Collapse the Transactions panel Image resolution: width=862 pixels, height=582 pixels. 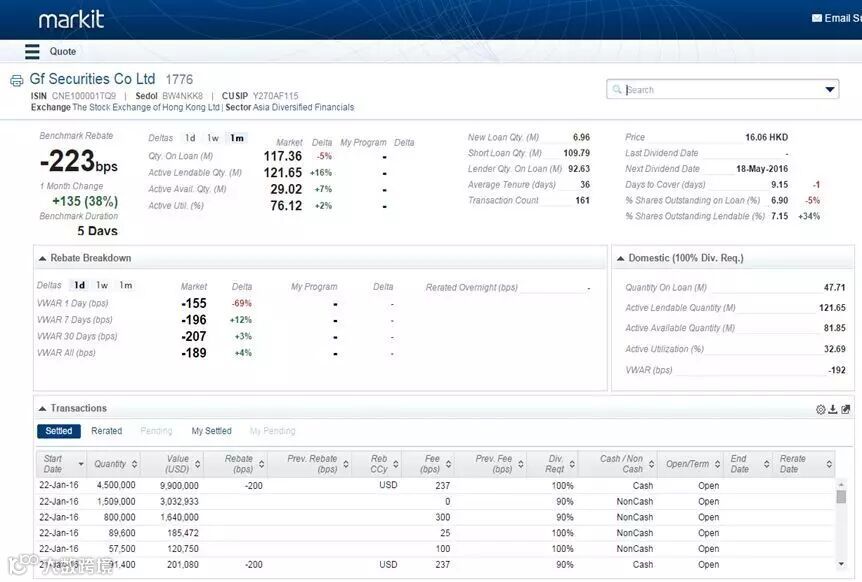(x=42, y=409)
